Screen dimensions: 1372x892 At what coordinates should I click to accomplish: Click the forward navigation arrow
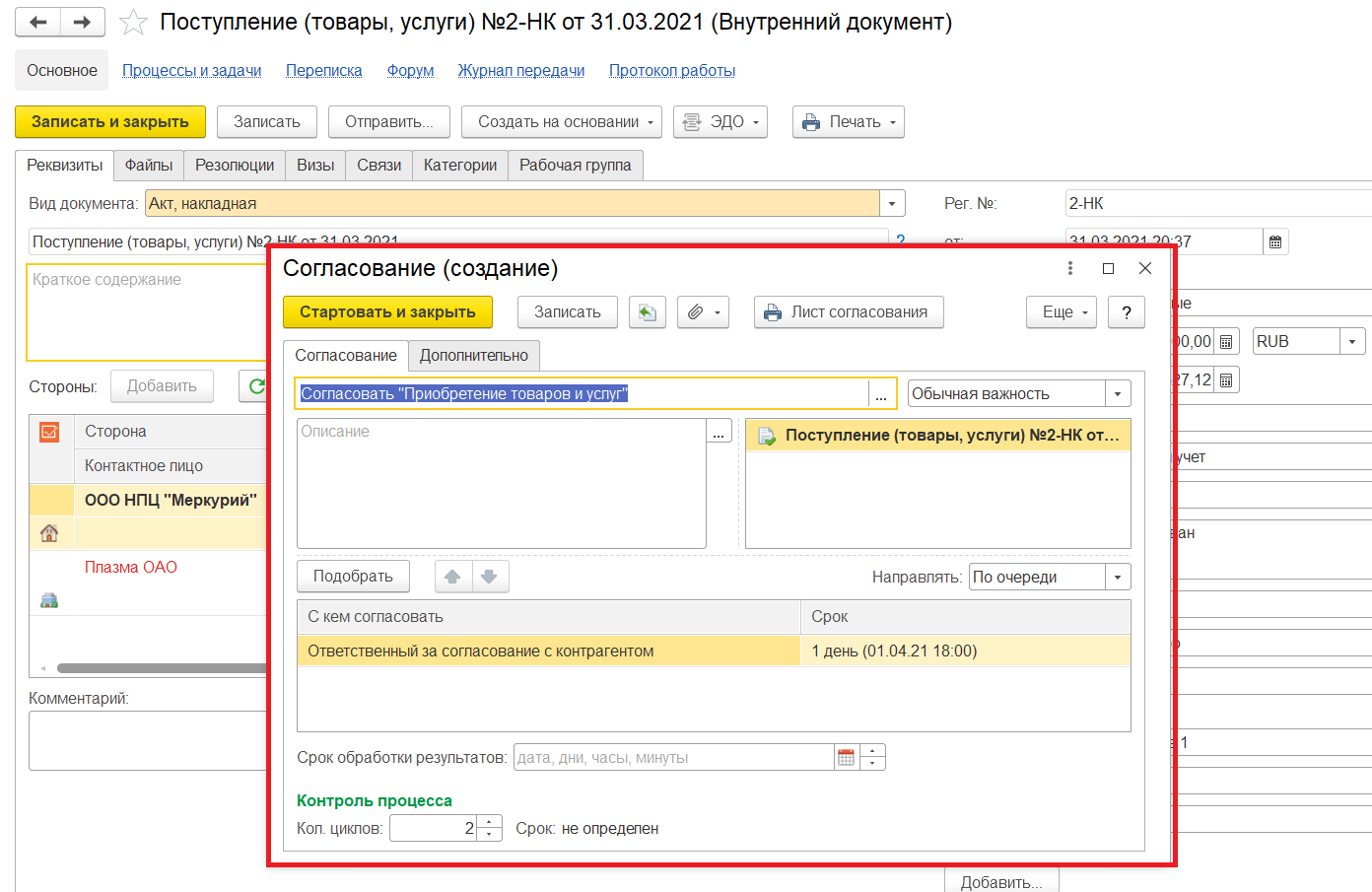click(83, 22)
